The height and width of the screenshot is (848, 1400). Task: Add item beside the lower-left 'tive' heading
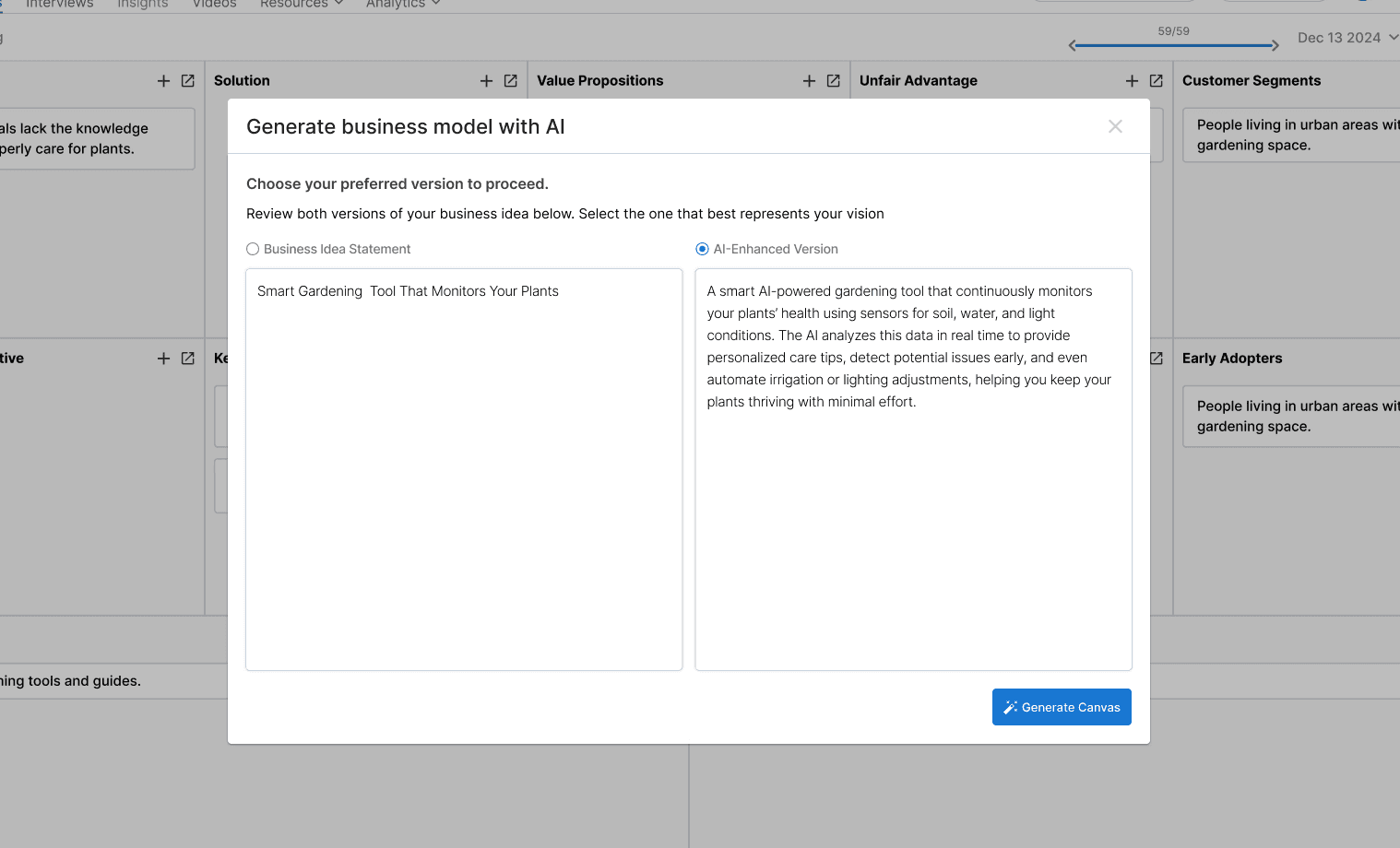click(x=163, y=359)
